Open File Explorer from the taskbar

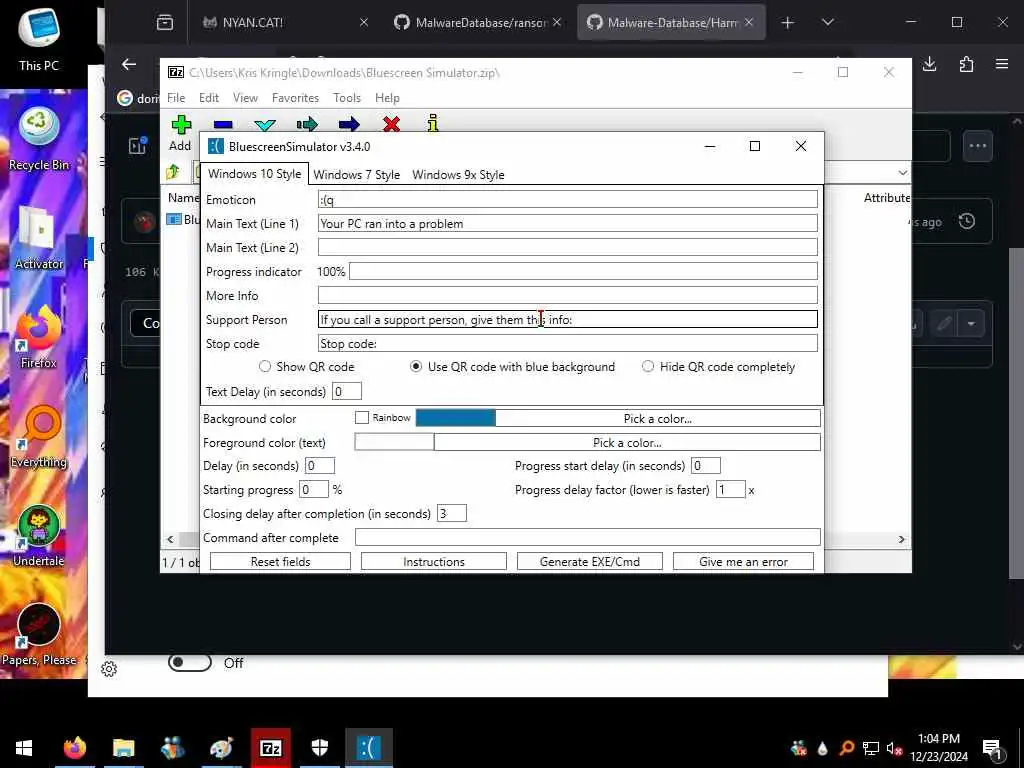123,748
